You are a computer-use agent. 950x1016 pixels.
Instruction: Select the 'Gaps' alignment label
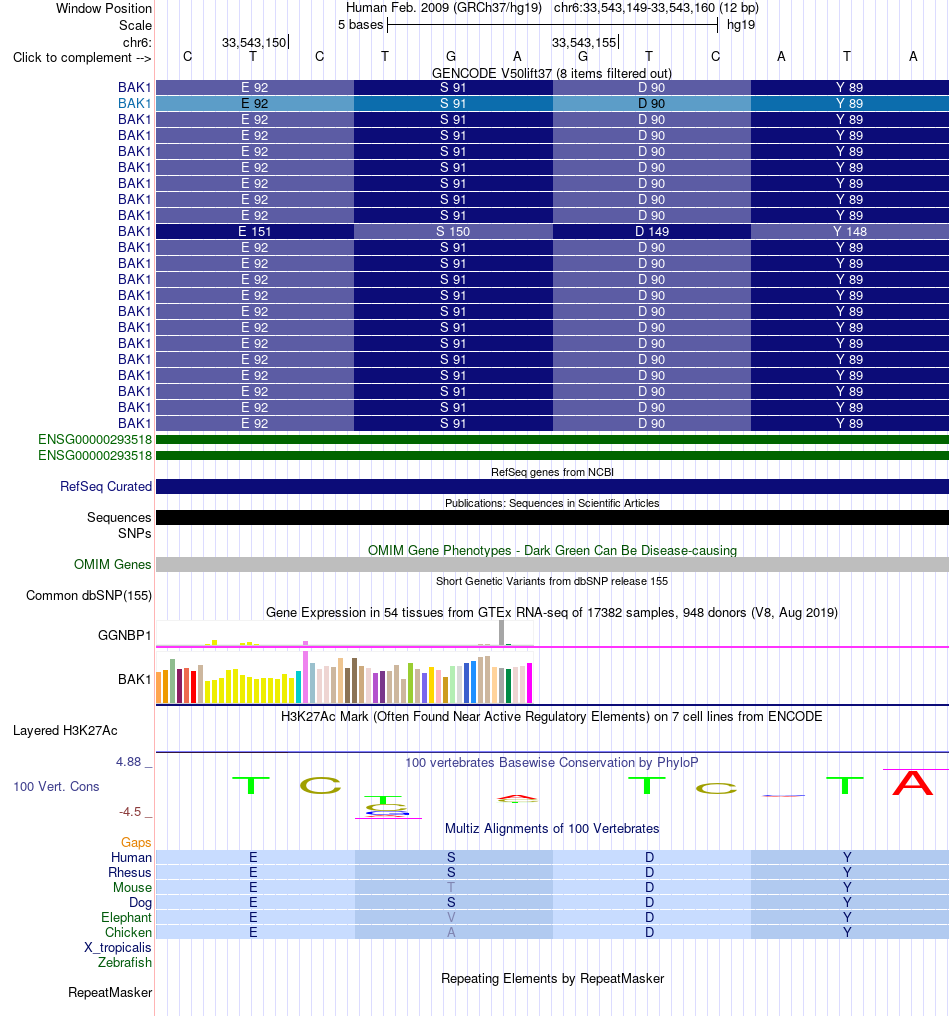click(x=136, y=842)
